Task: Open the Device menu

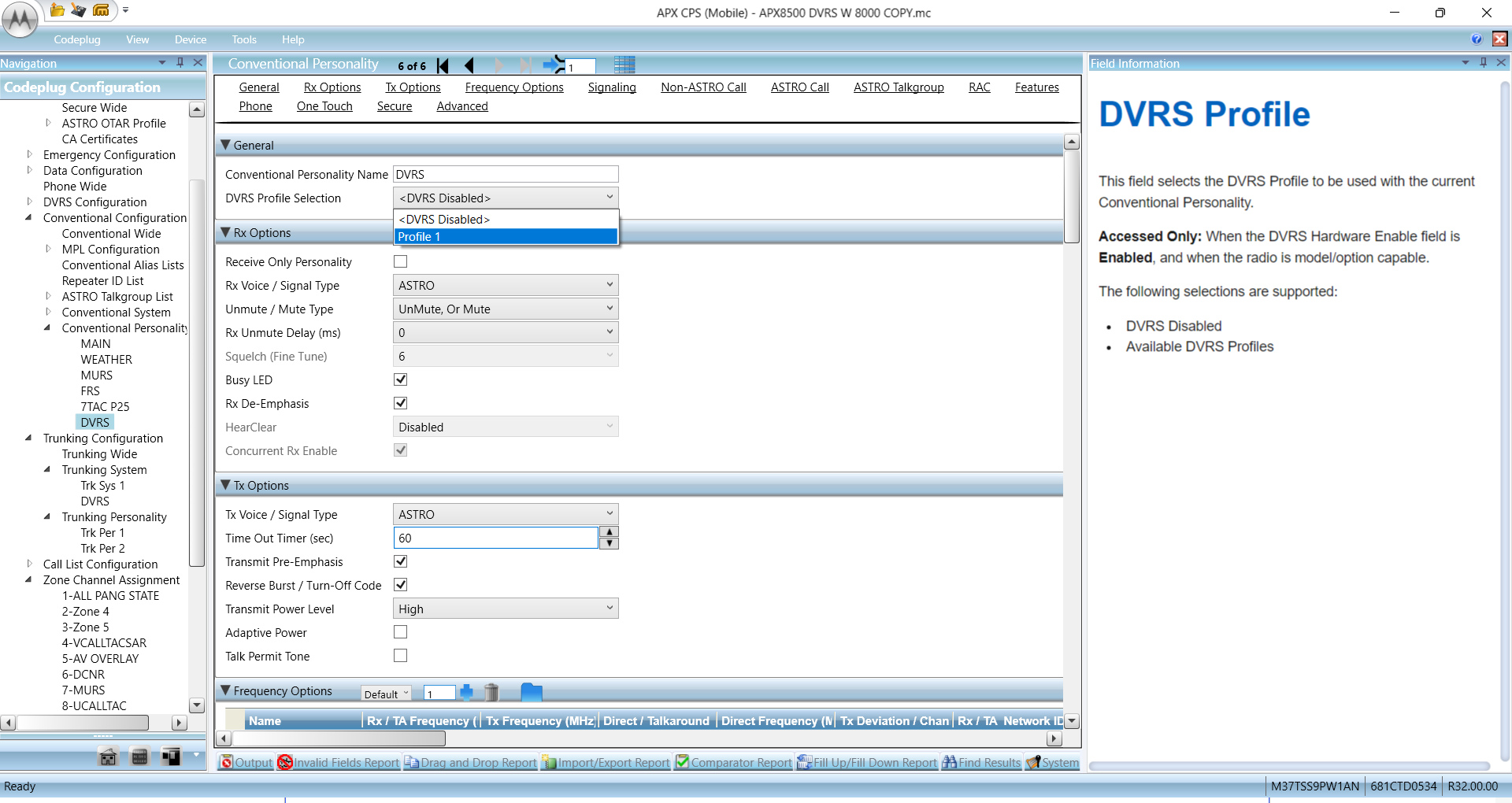Action: click(x=191, y=39)
